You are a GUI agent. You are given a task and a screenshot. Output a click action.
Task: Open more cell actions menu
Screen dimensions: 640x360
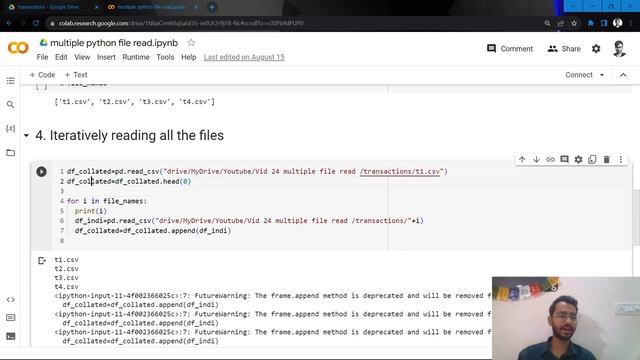(621, 160)
